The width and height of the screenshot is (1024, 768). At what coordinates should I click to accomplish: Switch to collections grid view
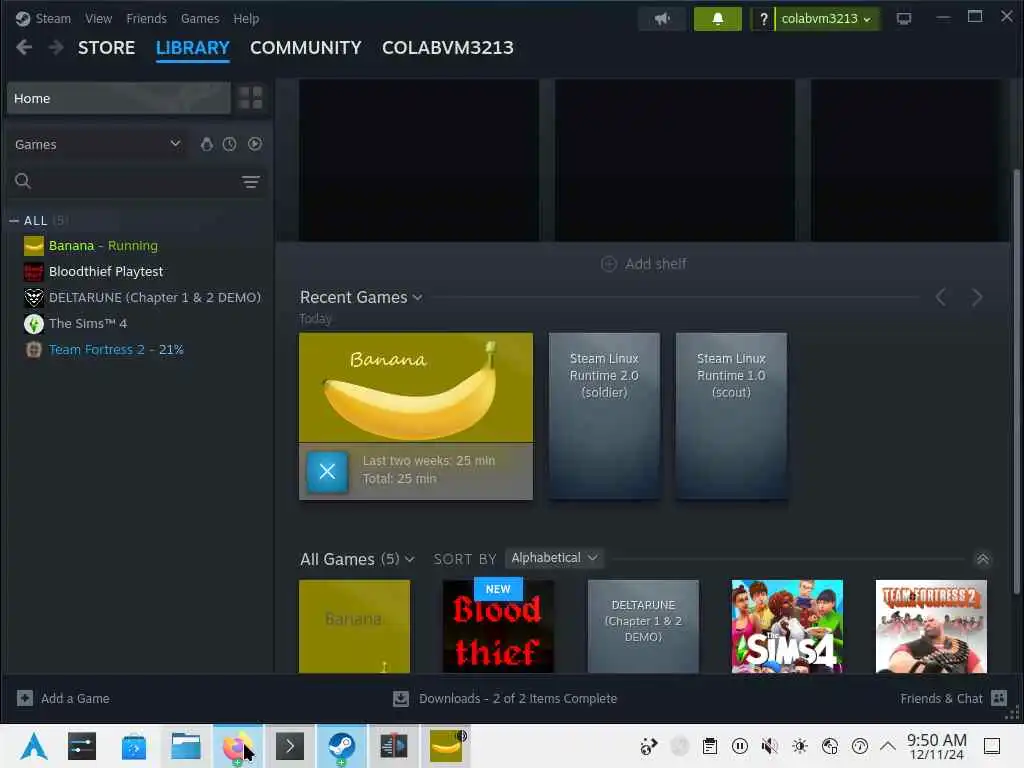coord(250,98)
